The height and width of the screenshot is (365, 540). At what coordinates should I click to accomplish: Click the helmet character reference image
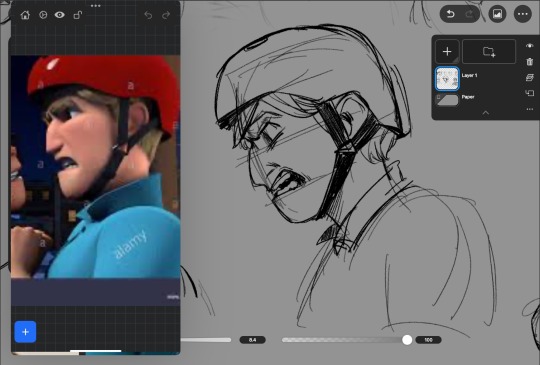(x=95, y=167)
